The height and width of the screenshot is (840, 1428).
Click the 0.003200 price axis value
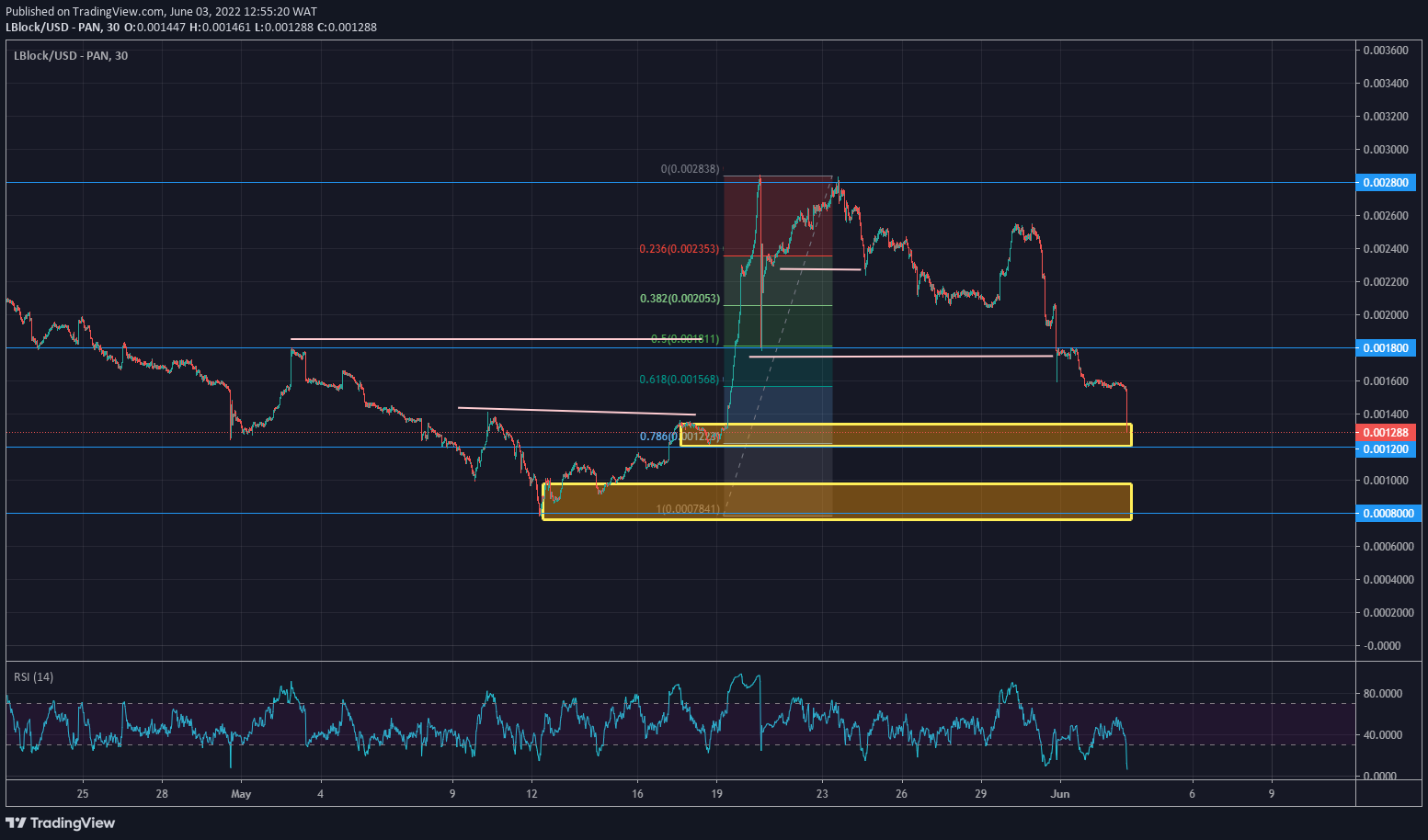[1386, 117]
